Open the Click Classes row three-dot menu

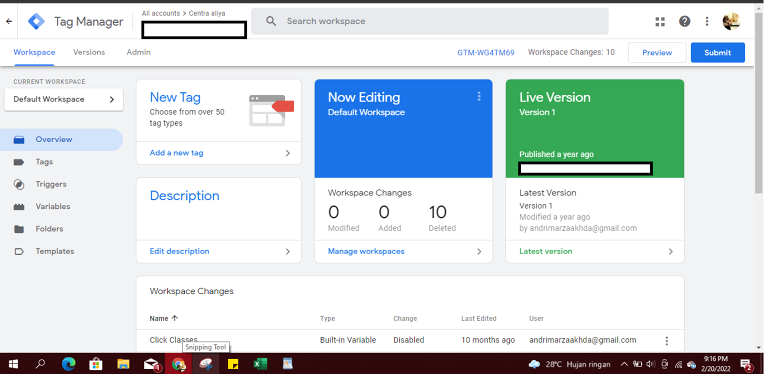[666, 341]
